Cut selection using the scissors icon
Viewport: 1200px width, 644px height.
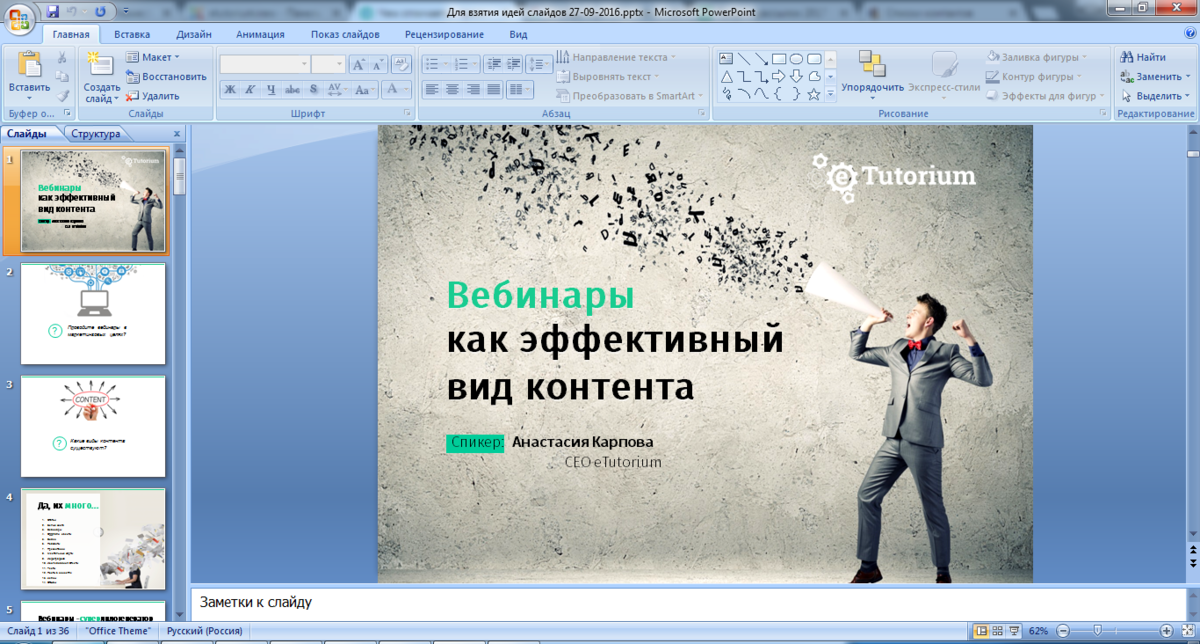(63, 58)
